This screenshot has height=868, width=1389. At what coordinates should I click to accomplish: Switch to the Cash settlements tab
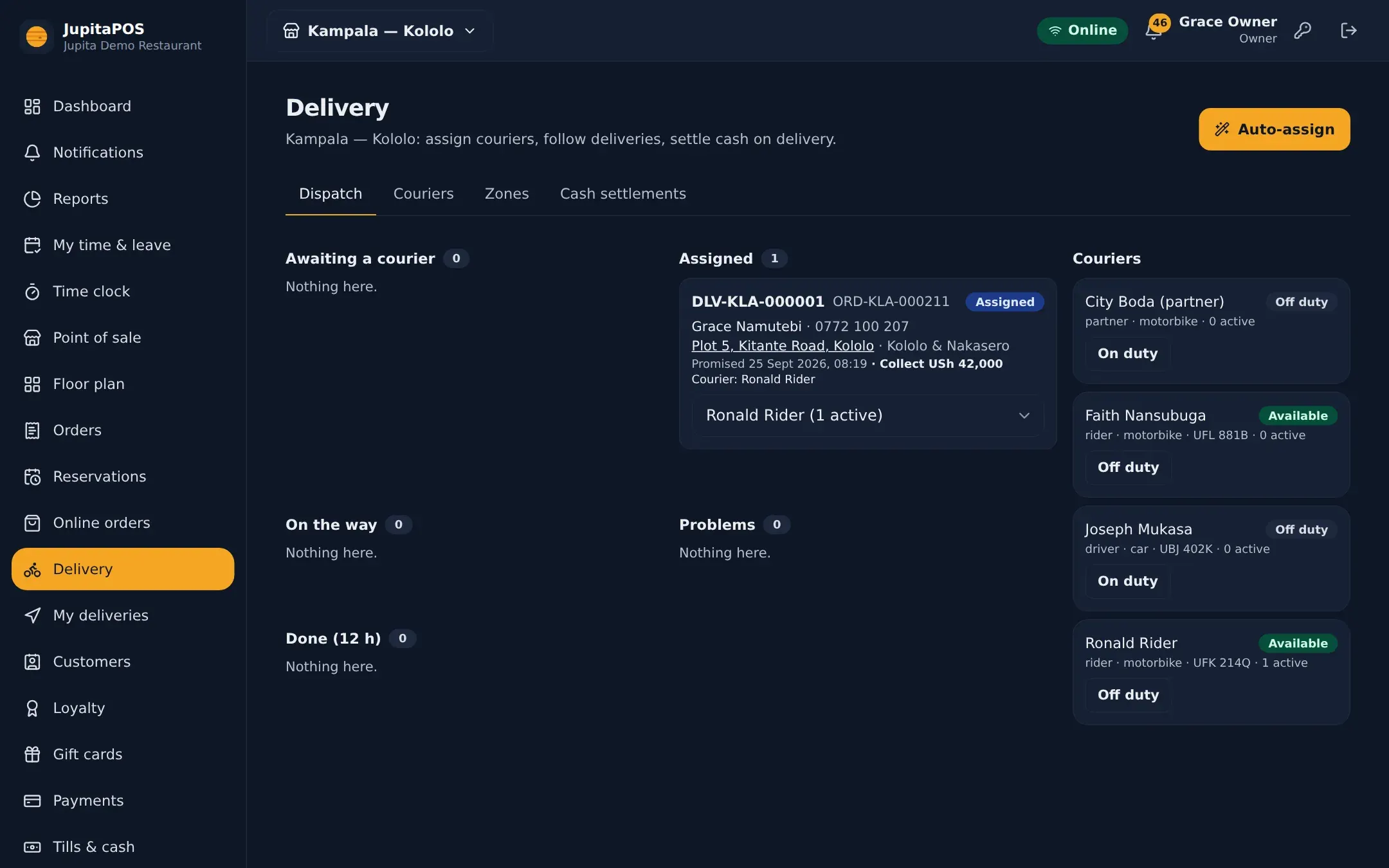622,194
